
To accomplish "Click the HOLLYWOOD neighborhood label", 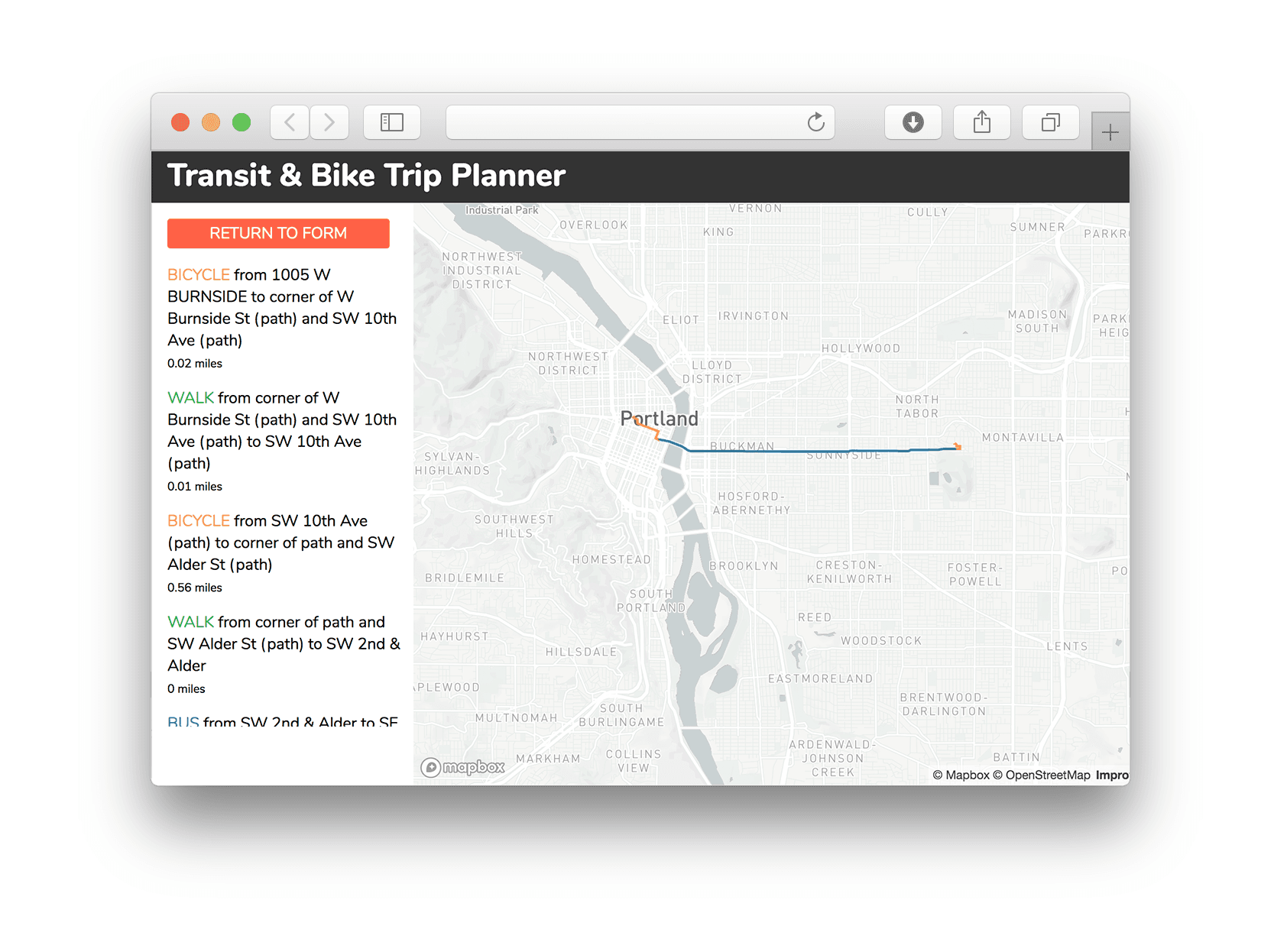I will (861, 348).
